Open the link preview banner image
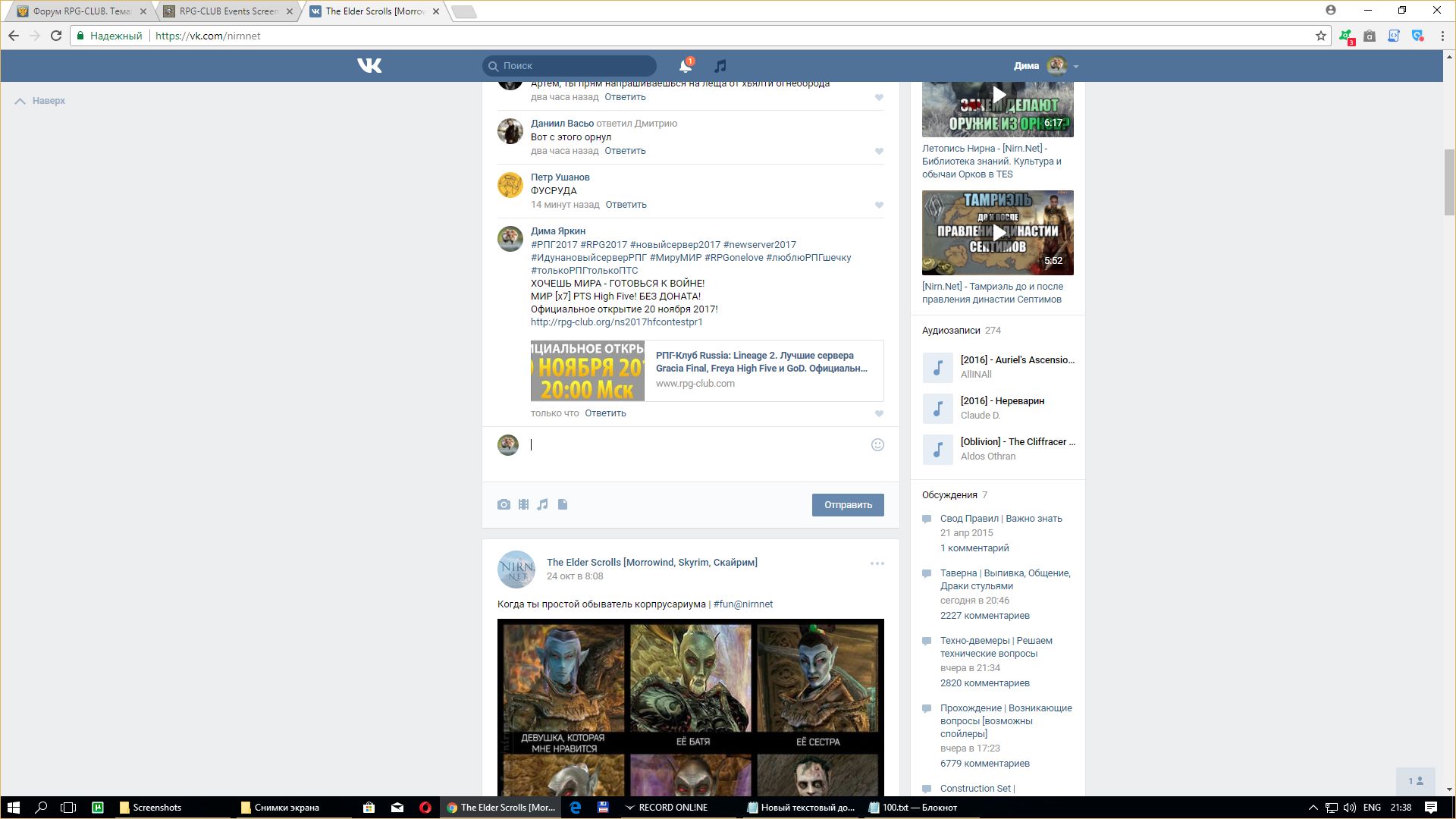Image resolution: width=1456 pixels, height=819 pixels. pyautogui.click(x=588, y=371)
